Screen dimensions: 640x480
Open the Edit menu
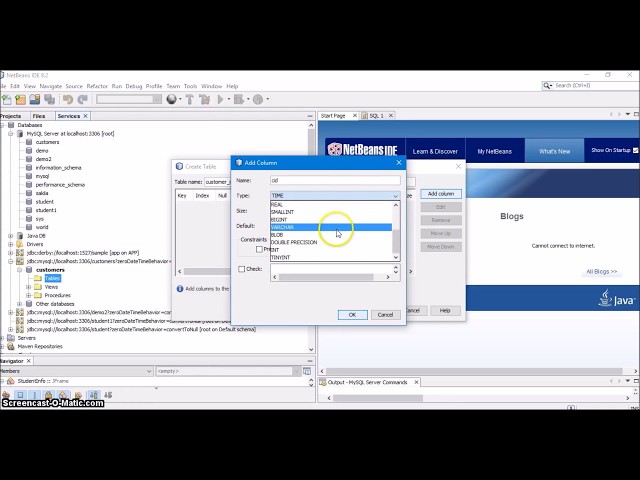pos(15,86)
